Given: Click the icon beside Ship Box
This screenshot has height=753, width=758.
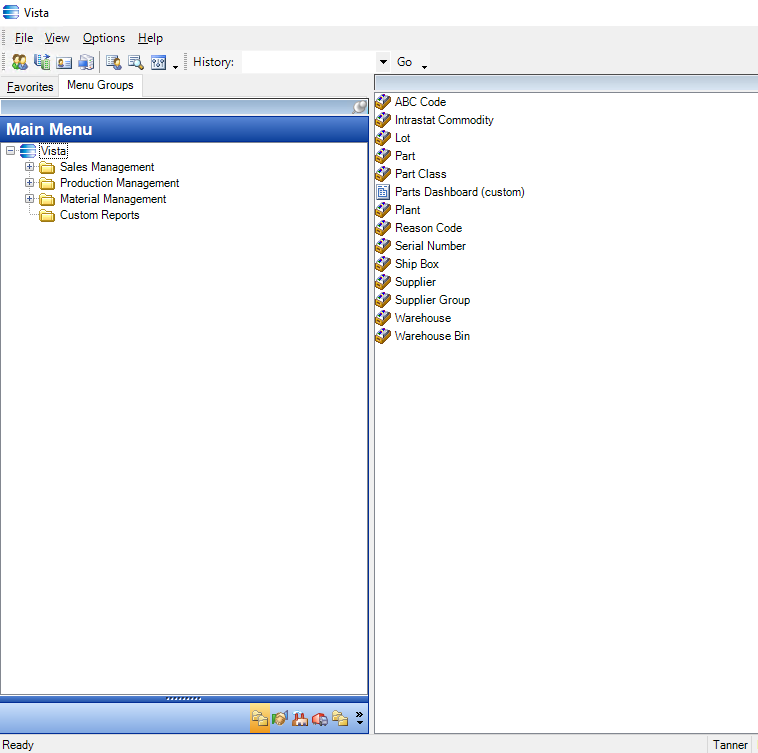Looking at the screenshot, I should [383, 264].
